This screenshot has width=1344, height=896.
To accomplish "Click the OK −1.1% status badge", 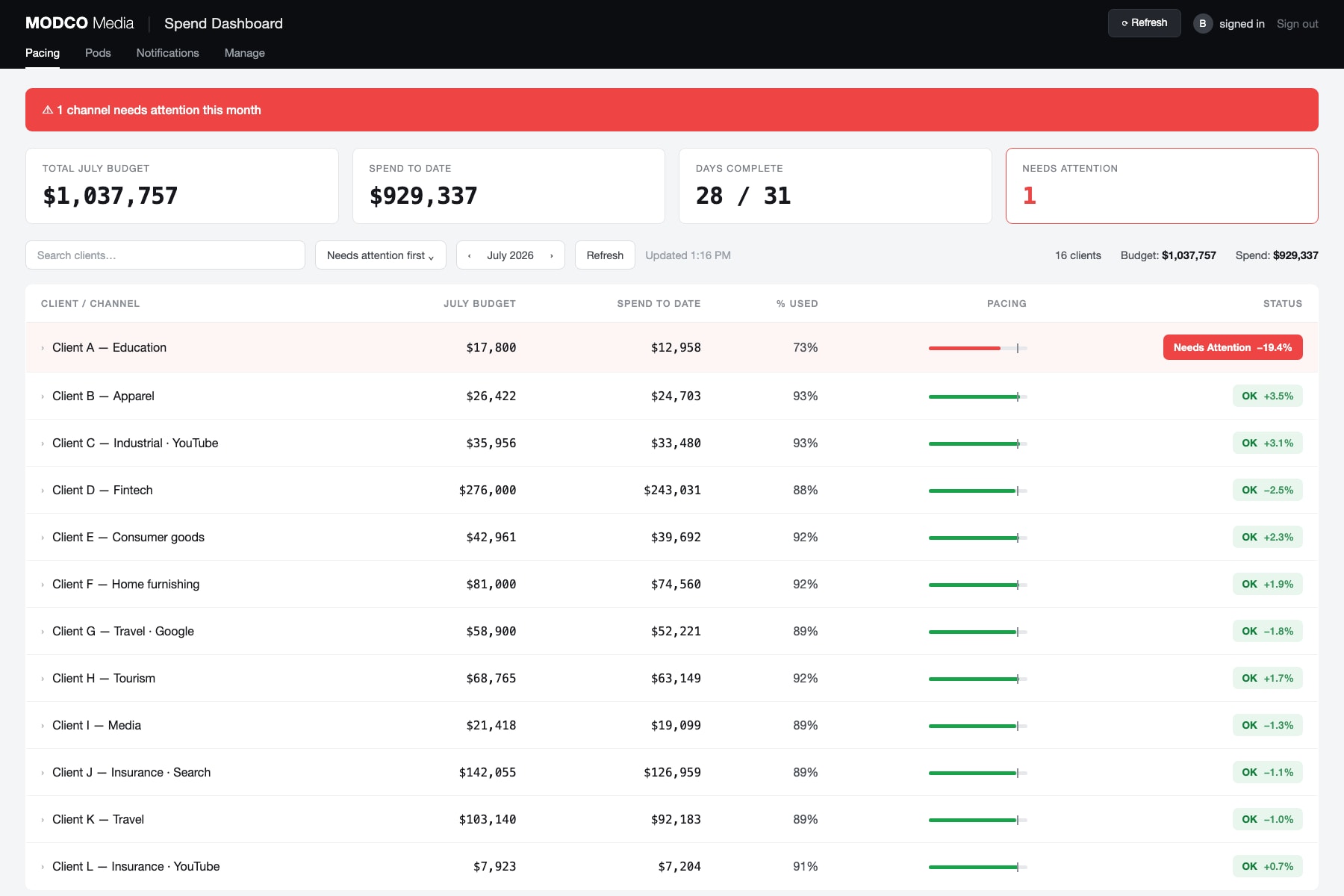I will pyautogui.click(x=1267, y=772).
